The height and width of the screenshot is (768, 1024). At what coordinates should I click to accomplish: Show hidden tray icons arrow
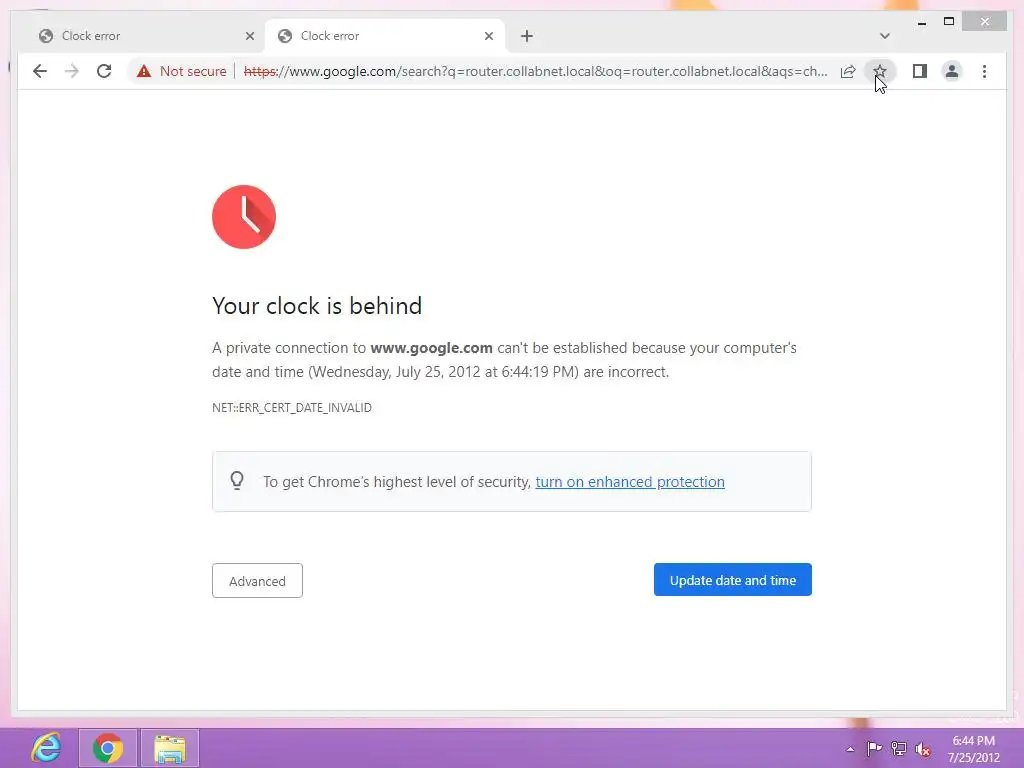(x=850, y=749)
